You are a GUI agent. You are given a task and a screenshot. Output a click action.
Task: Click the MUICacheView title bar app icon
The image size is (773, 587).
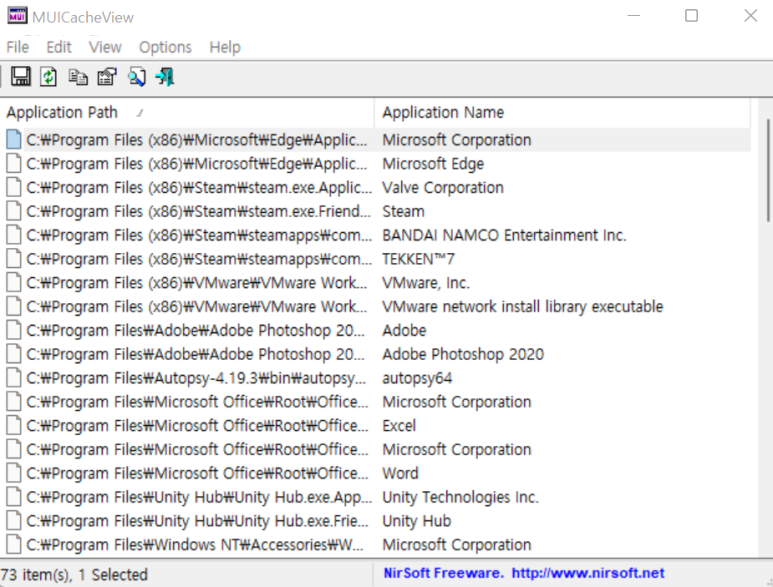[x=17, y=16]
